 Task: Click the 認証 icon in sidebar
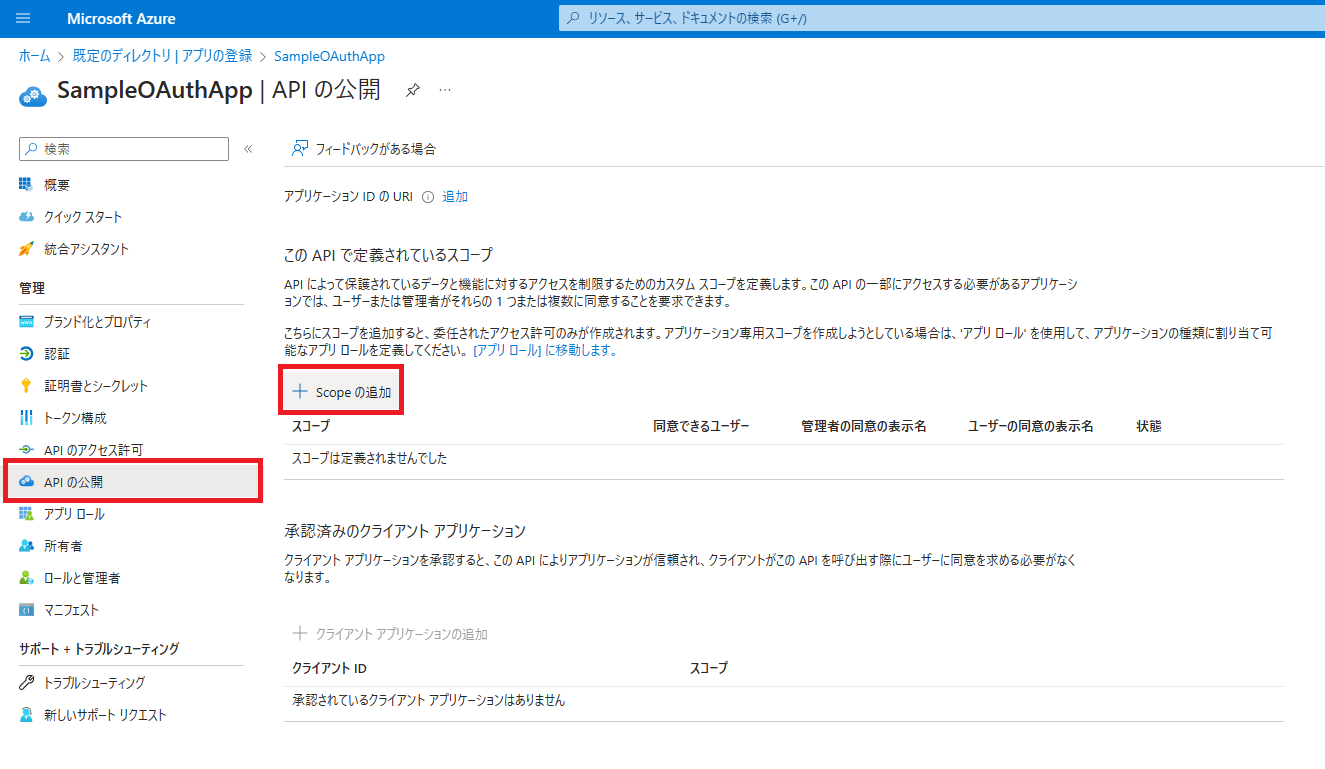26,354
